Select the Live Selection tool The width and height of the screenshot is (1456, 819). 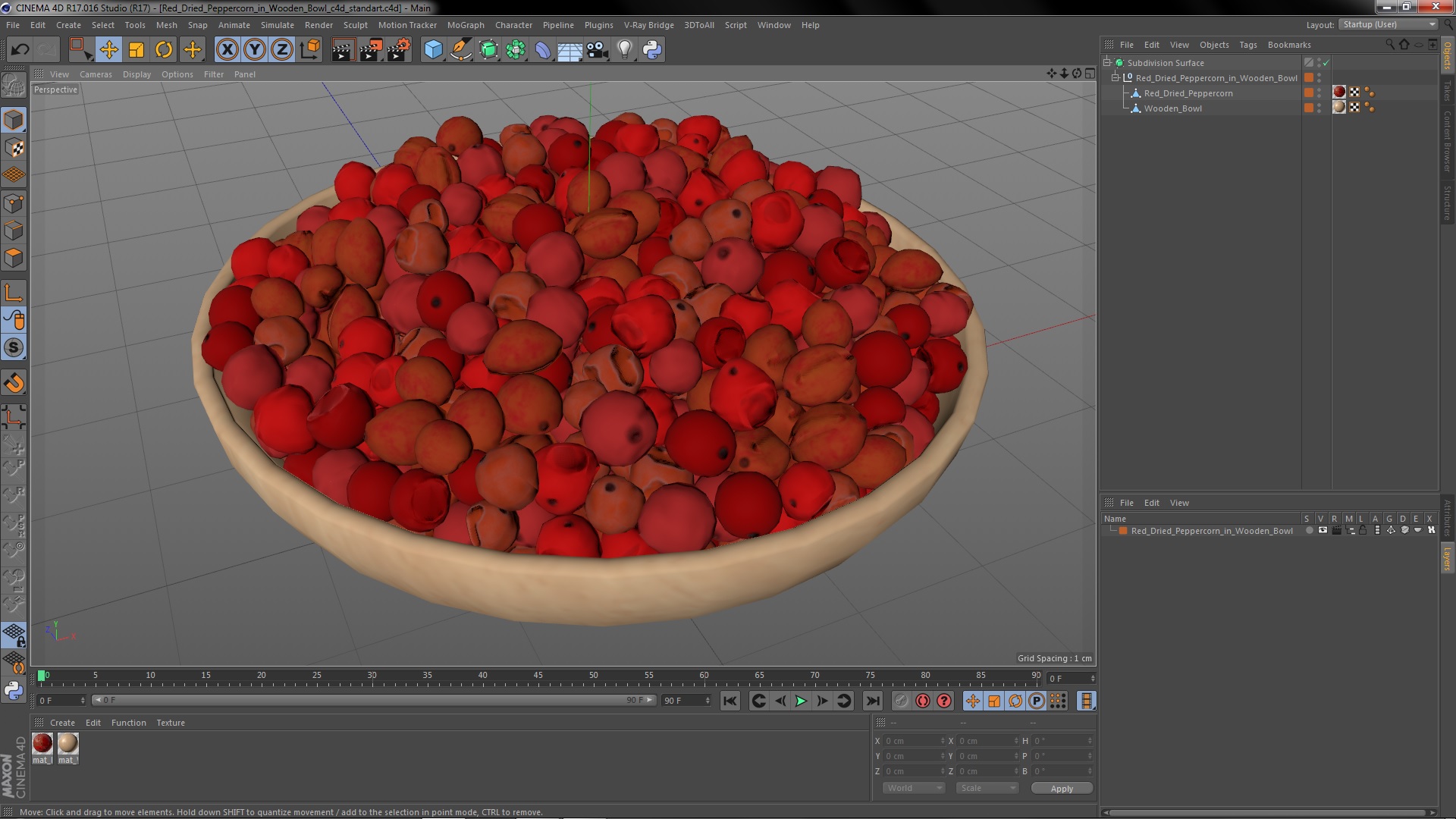point(80,50)
